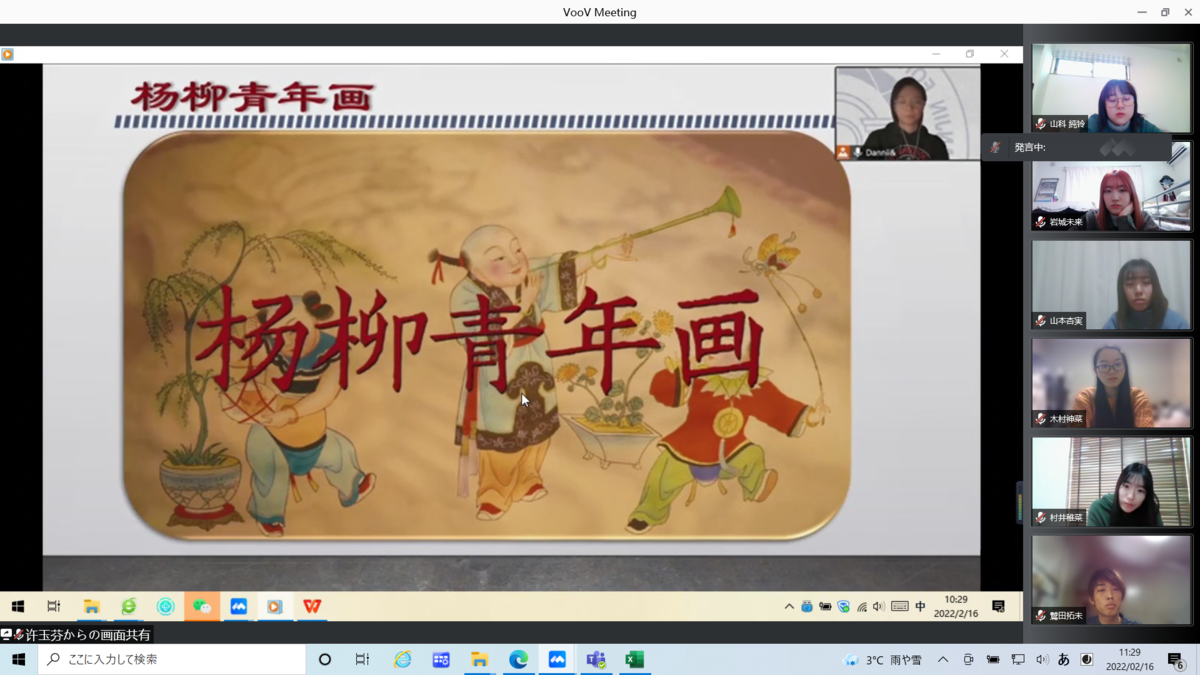
Task: Click the notification icon in the shared screen
Action: coord(998,606)
